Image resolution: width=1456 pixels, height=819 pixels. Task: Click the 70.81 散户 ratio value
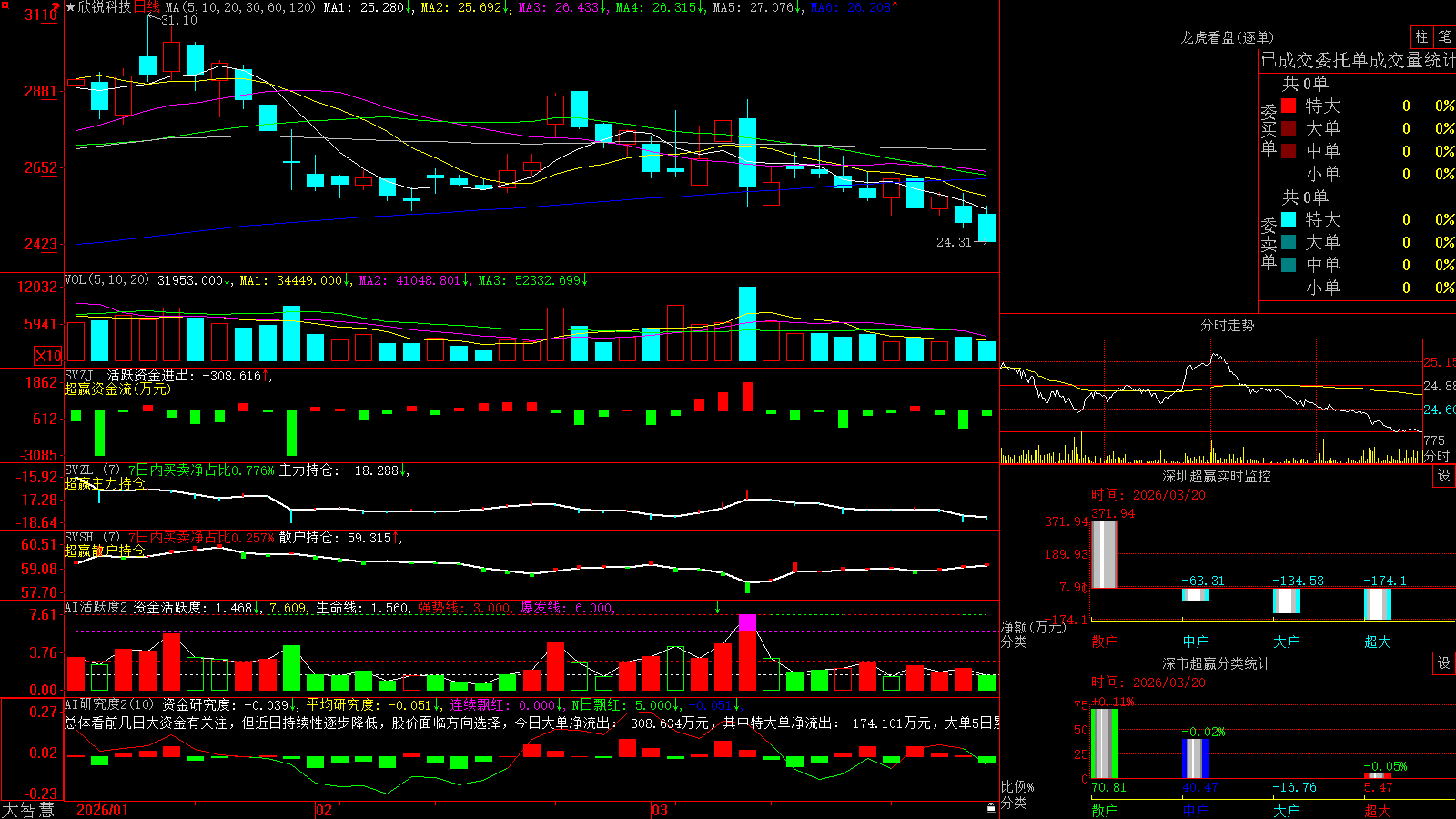coord(1108,787)
